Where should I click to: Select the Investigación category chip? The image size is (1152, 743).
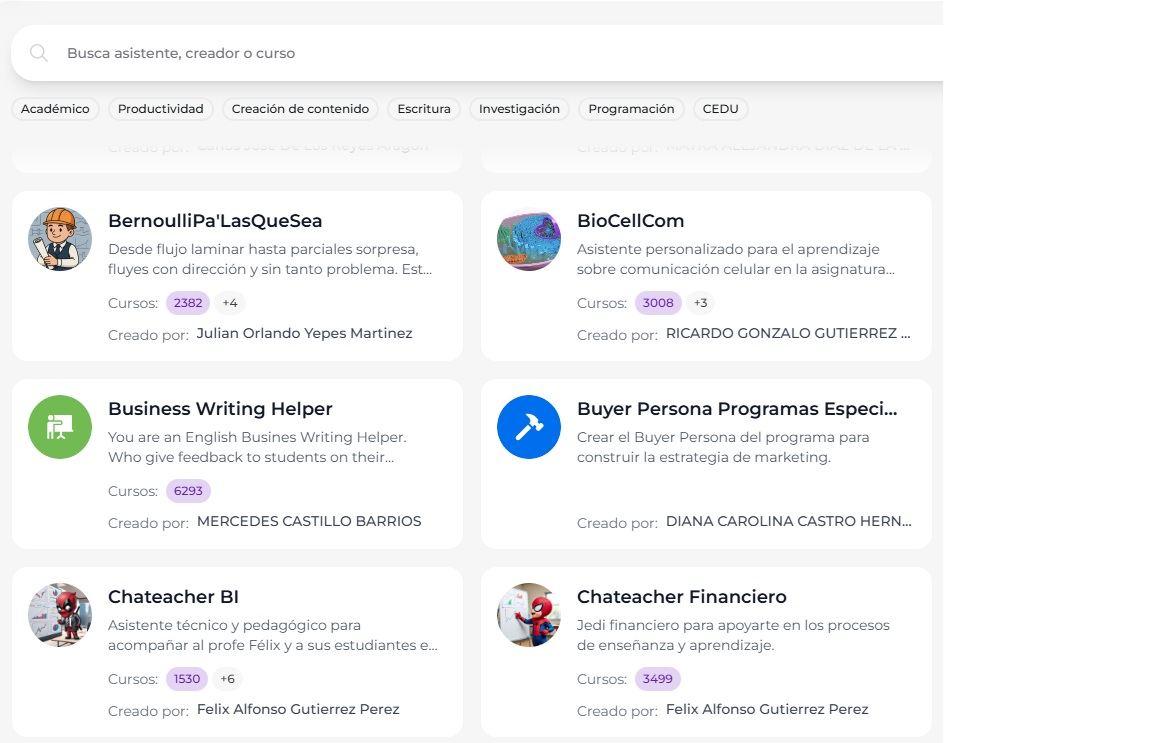pyautogui.click(x=519, y=109)
